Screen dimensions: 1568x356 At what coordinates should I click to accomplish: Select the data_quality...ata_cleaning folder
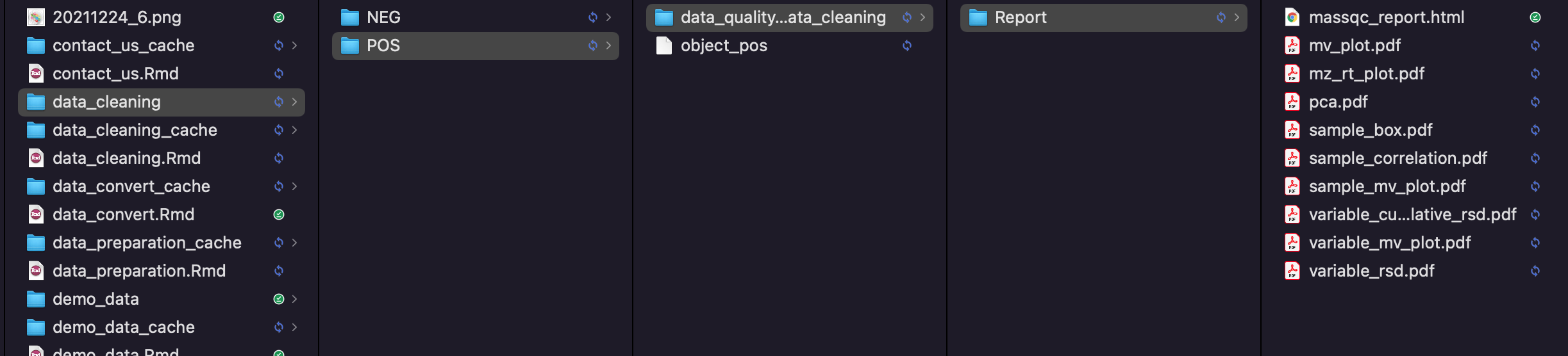click(790, 17)
